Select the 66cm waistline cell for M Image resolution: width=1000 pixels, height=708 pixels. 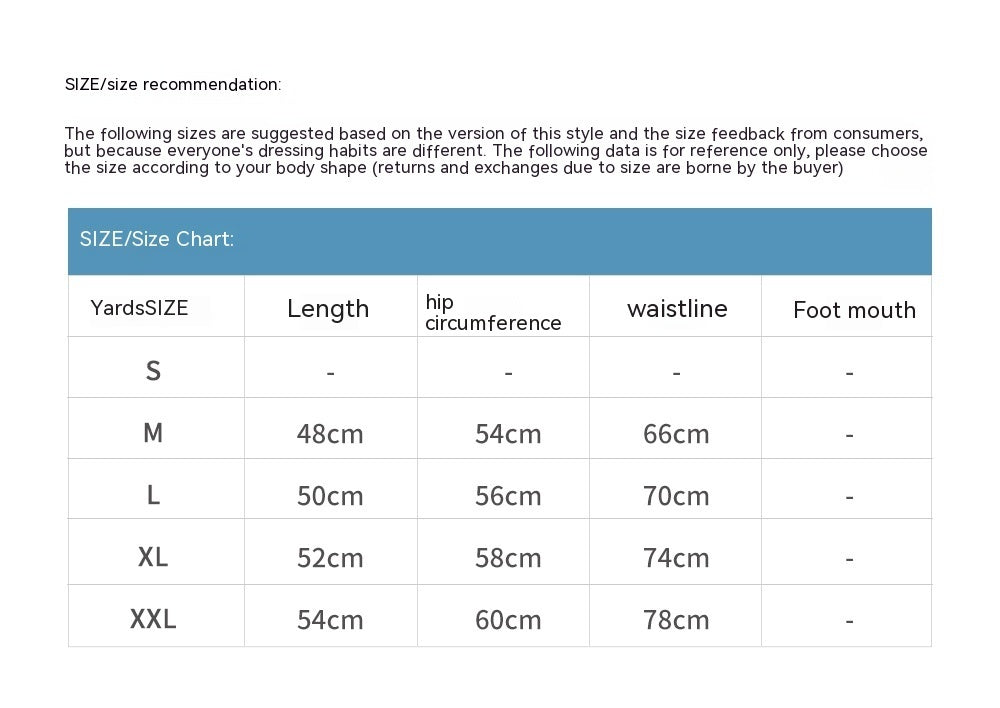[x=676, y=434]
